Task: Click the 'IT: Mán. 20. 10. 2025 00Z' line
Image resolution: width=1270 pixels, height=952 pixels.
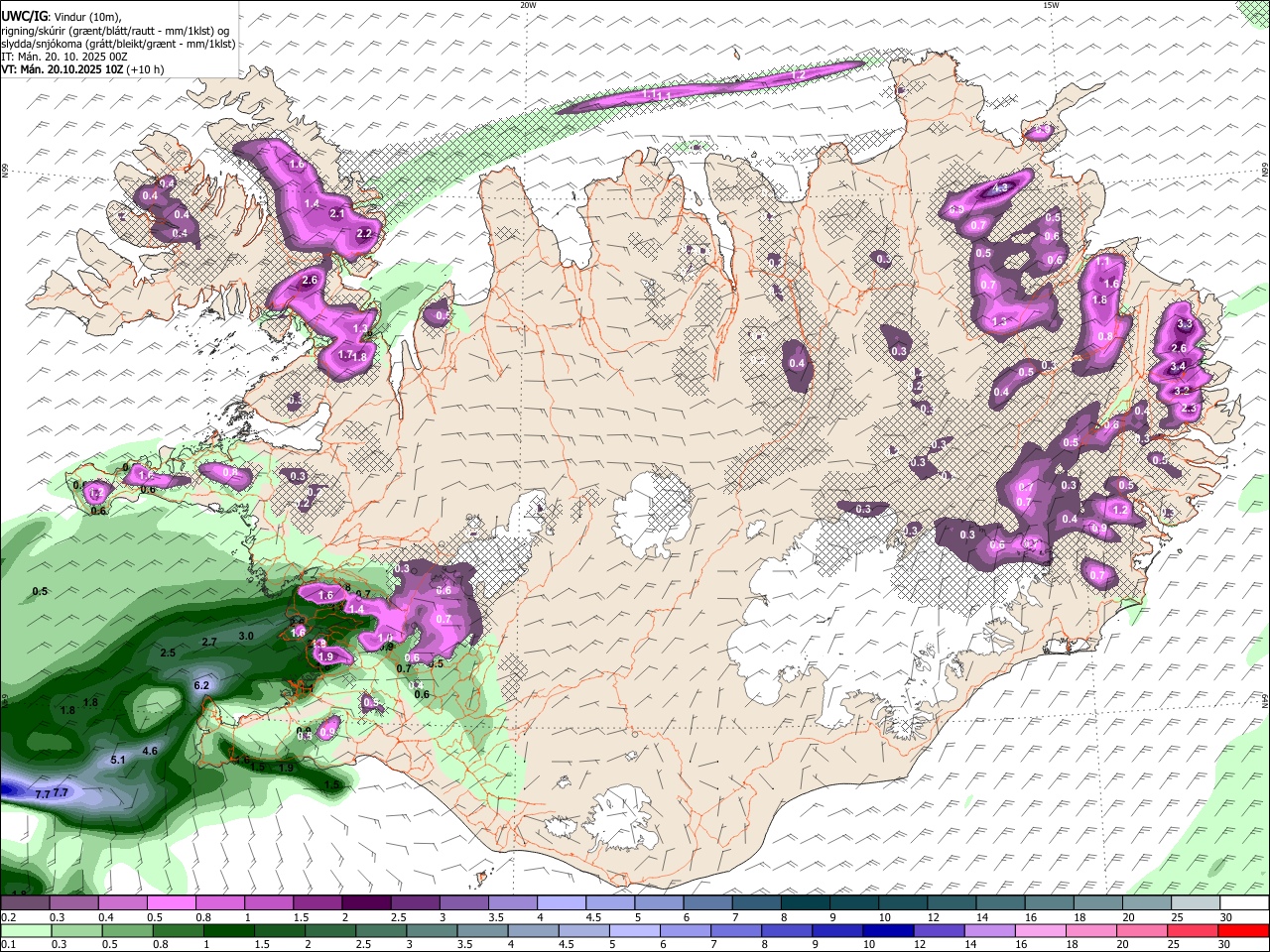Action: [64, 57]
